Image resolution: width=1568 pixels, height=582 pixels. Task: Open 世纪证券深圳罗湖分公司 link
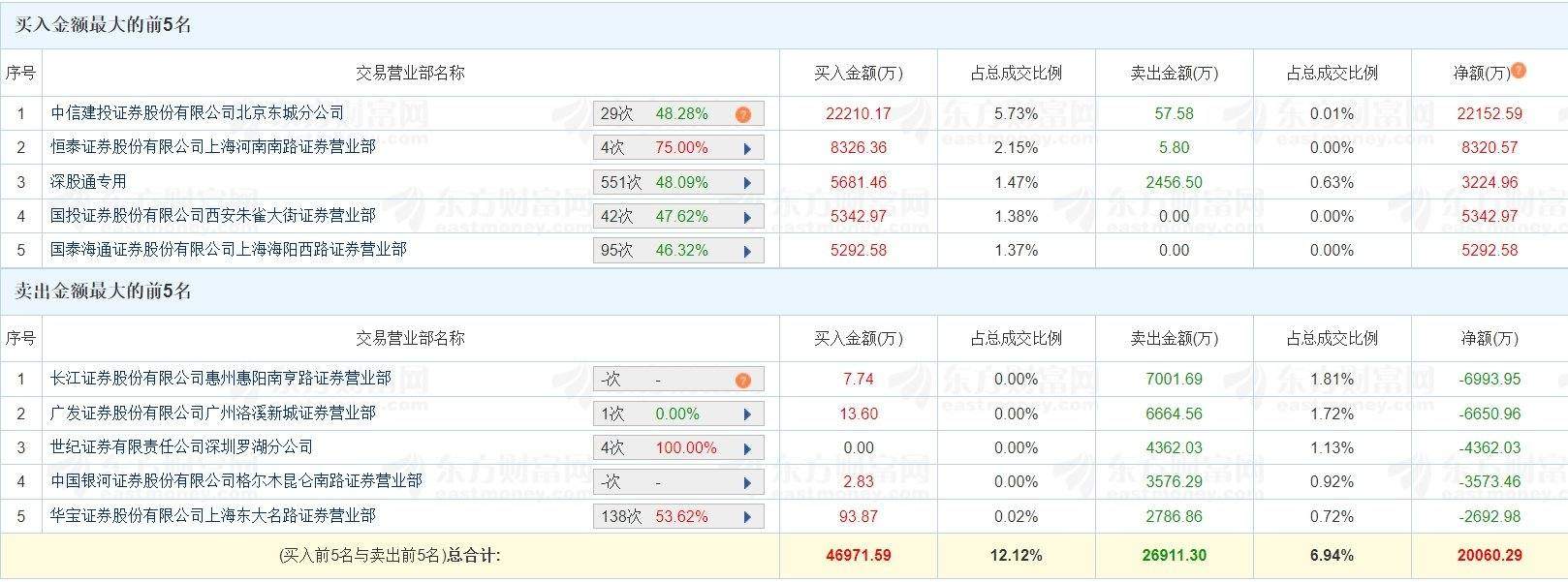click(x=182, y=446)
